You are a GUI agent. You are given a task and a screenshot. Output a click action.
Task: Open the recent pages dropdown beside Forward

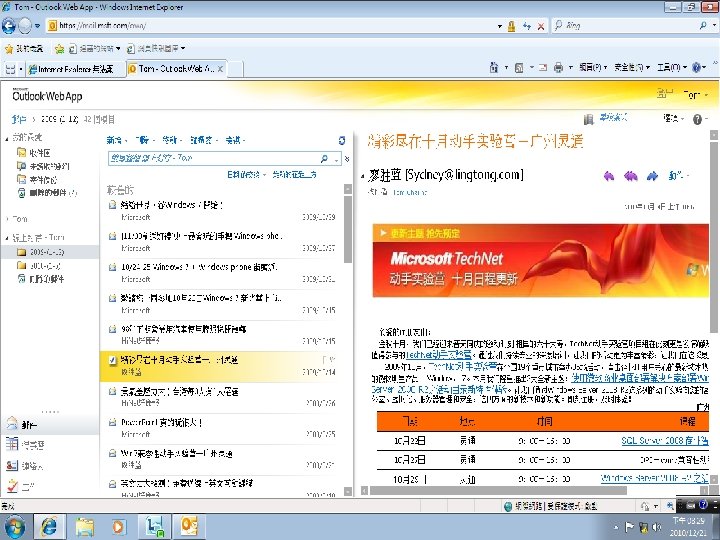pyautogui.click(x=38, y=26)
